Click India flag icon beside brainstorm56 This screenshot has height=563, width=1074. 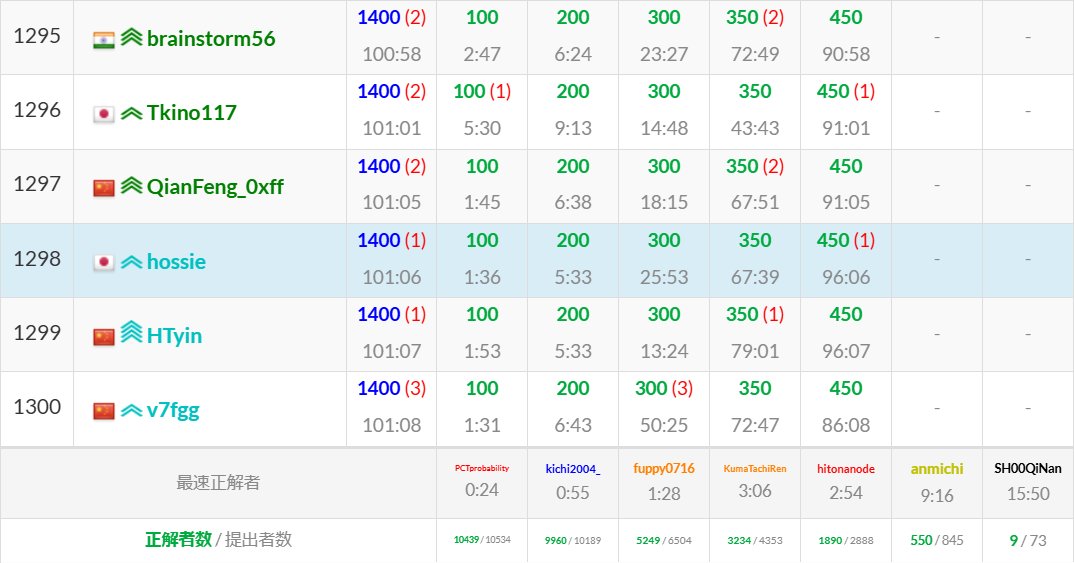pyautogui.click(x=103, y=40)
